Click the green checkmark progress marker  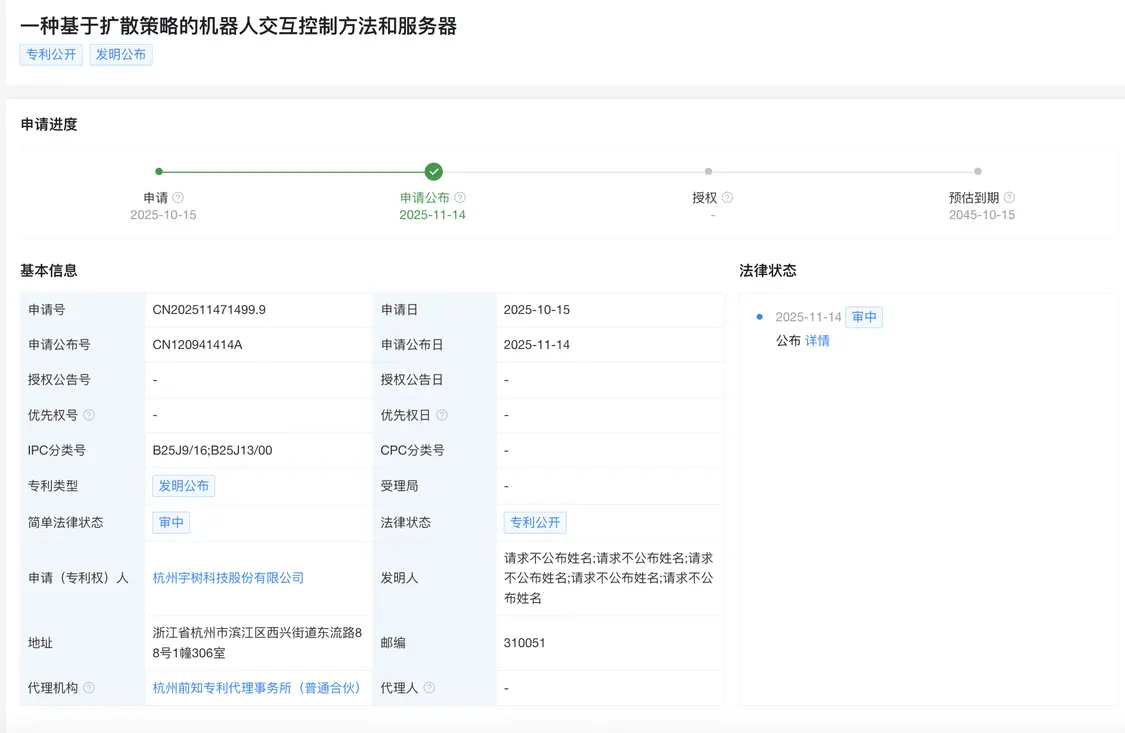(433, 171)
